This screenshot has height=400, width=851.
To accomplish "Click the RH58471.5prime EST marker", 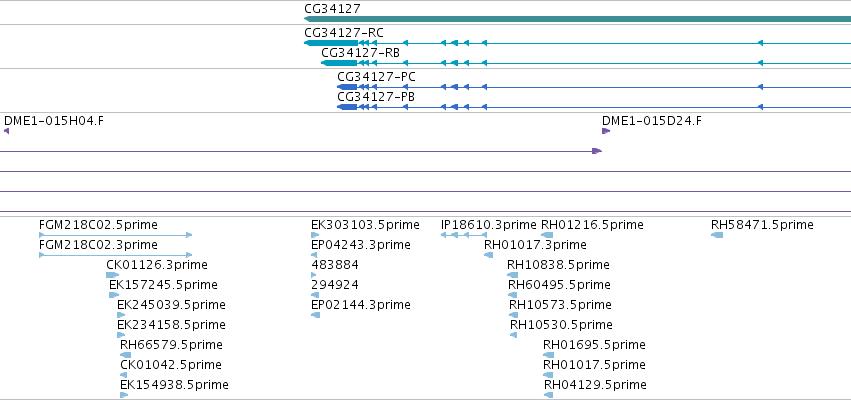I will point(717,235).
